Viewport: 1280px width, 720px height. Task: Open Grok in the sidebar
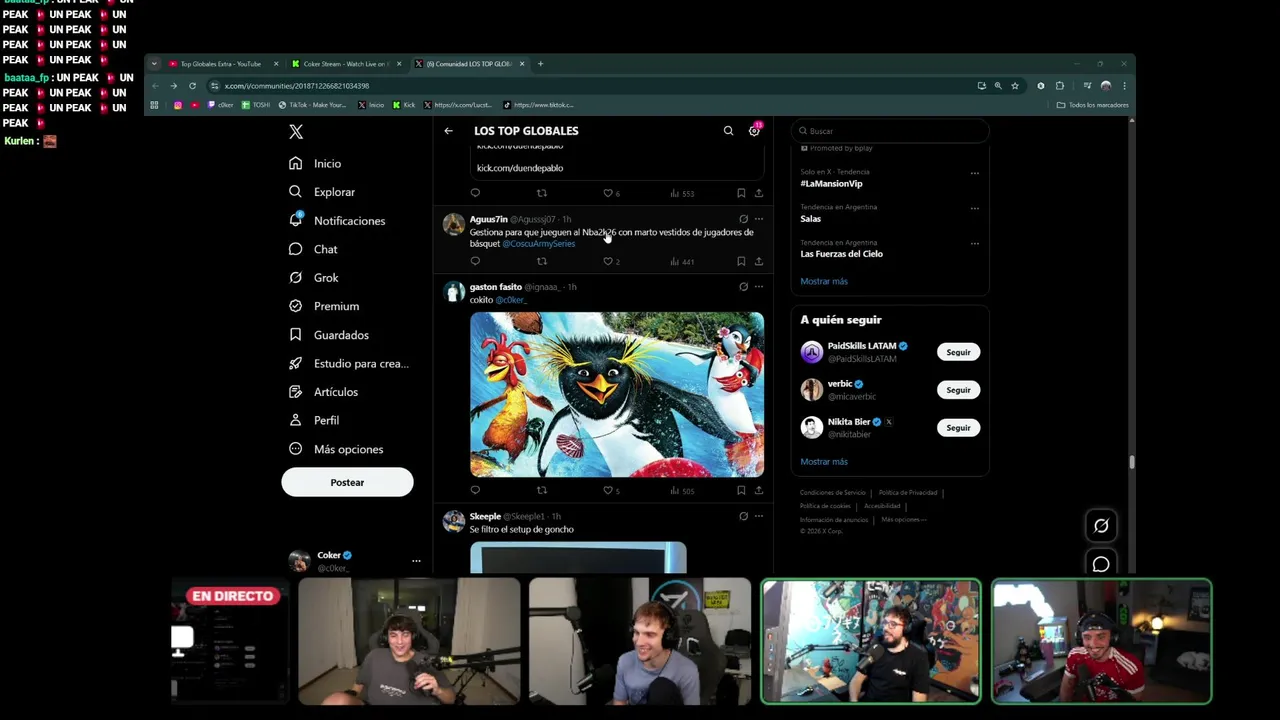point(313,278)
